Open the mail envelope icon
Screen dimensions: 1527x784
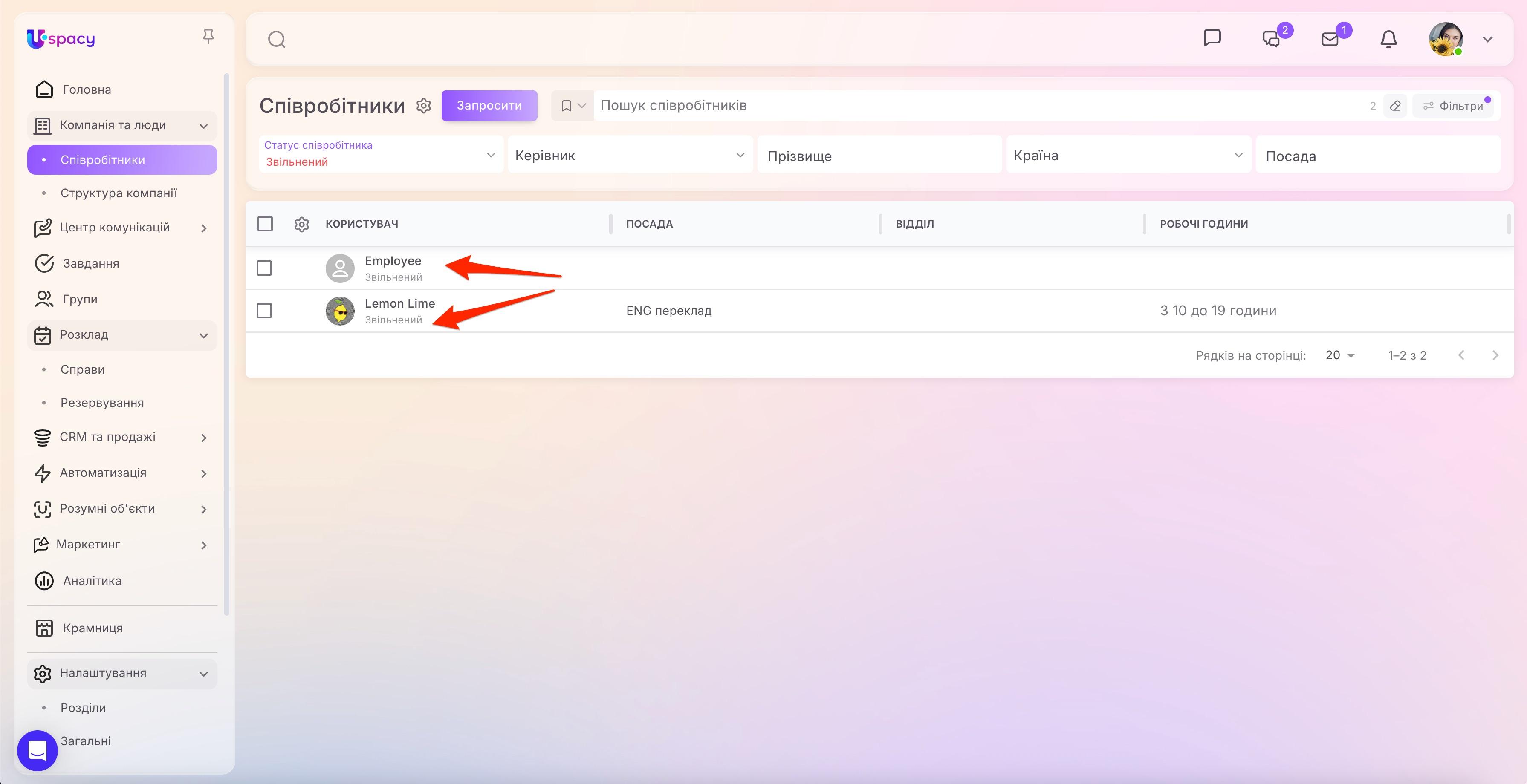coord(1330,40)
